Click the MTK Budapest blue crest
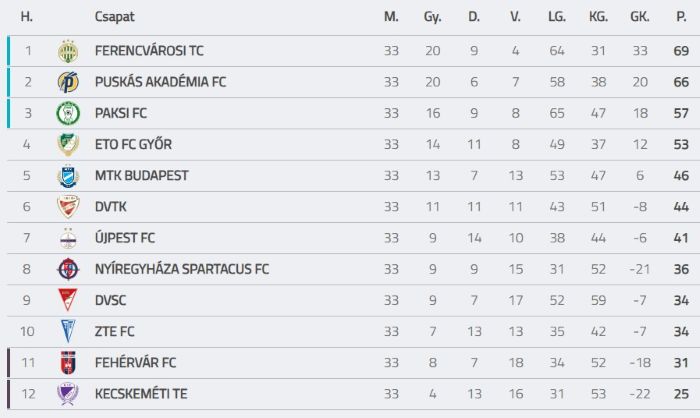This screenshot has width=700, height=418. click(68, 176)
